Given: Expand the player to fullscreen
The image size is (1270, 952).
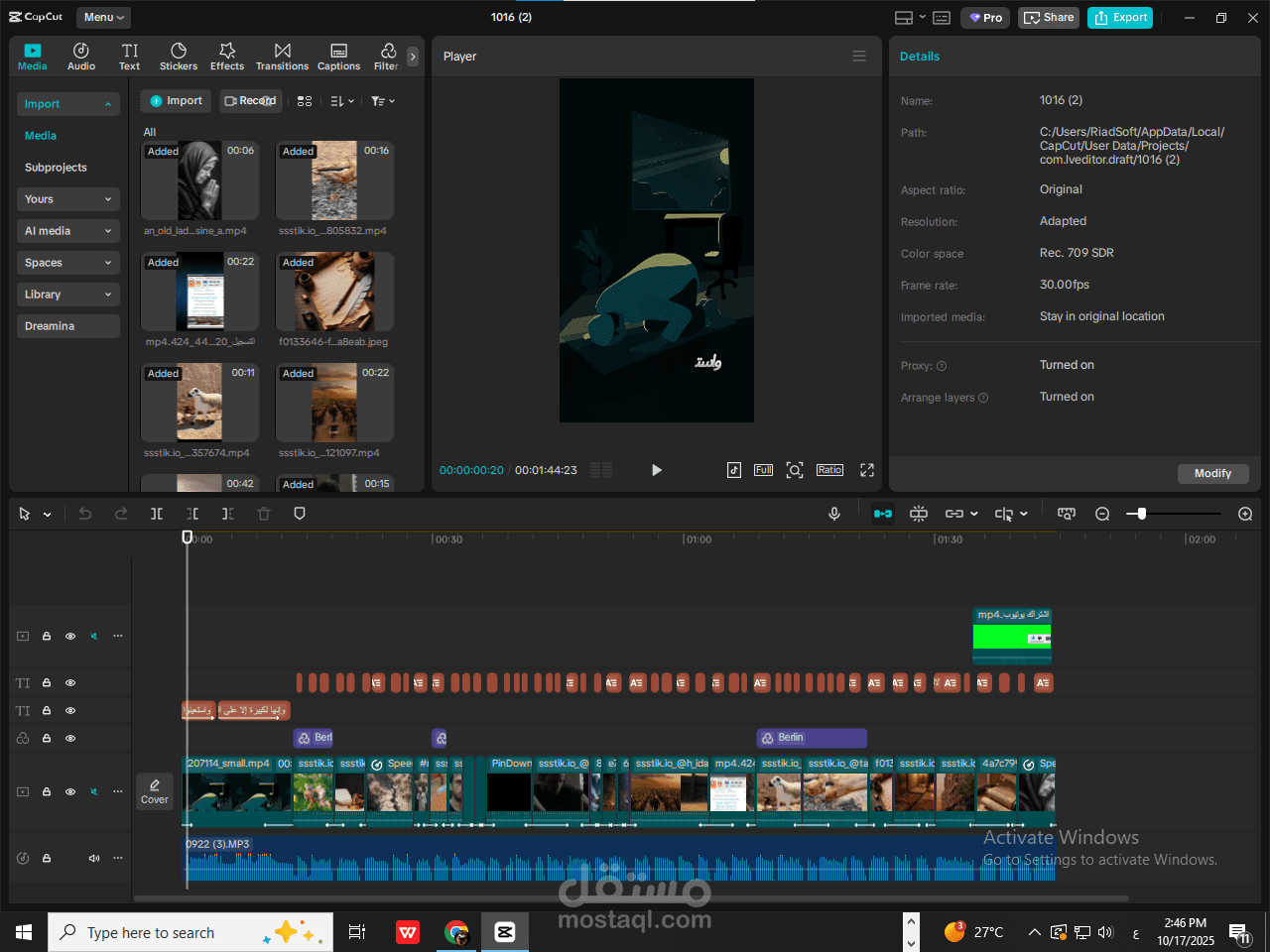Looking at the screenshot, I should [867, 470].
